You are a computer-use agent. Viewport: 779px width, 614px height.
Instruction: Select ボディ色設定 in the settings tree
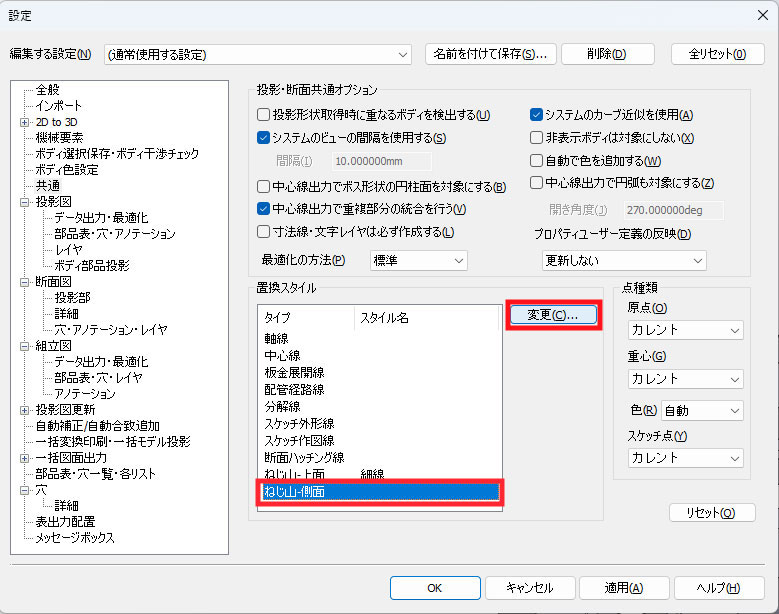(x=67, y=170)
